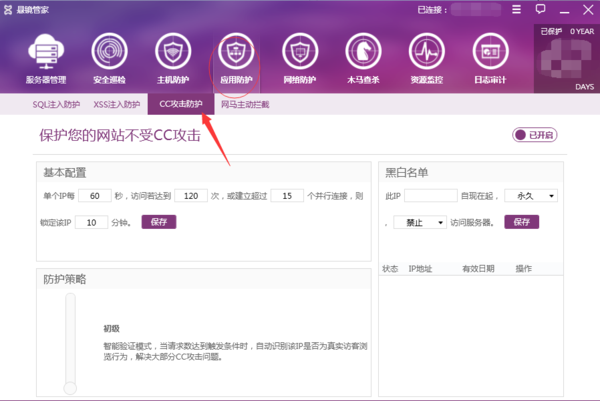Select 主机防护 host protection icon
The width and height of the screenshot is (600, 401).
173,58
